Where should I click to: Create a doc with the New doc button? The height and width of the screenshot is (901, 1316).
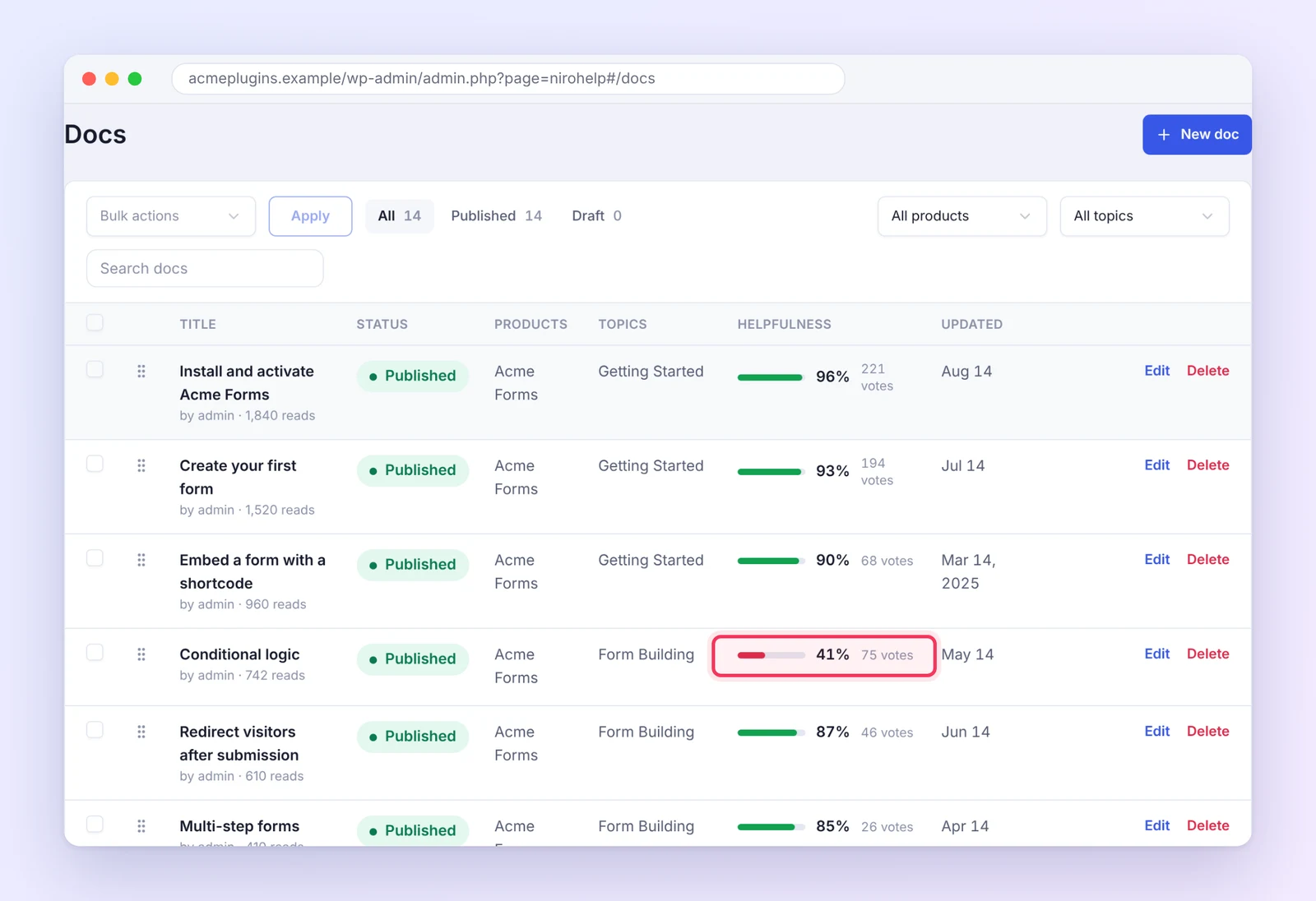[x=1197, y=135]
